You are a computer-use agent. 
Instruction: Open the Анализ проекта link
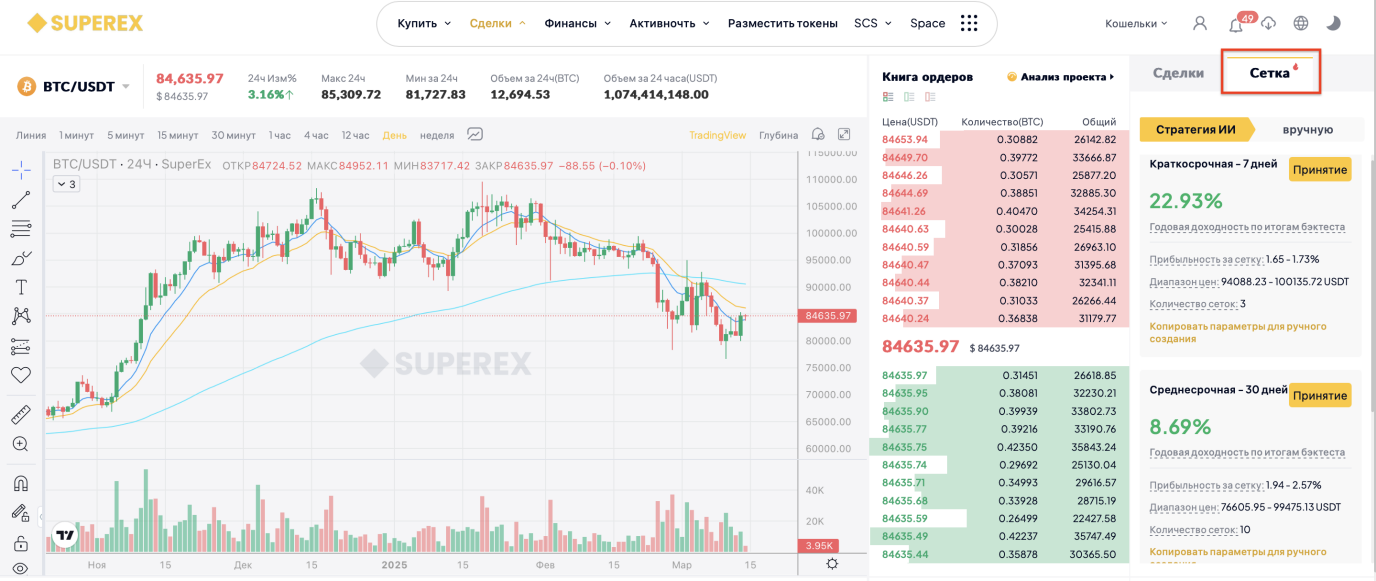(x=1061, y=77)
